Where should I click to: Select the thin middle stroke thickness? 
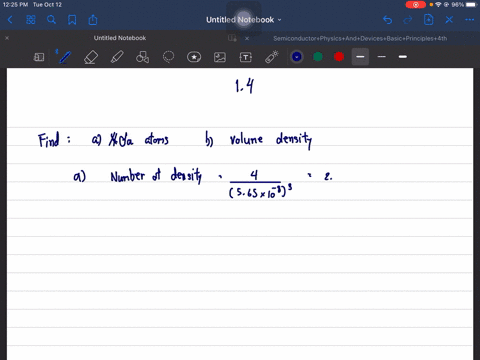tap(382, 57)
